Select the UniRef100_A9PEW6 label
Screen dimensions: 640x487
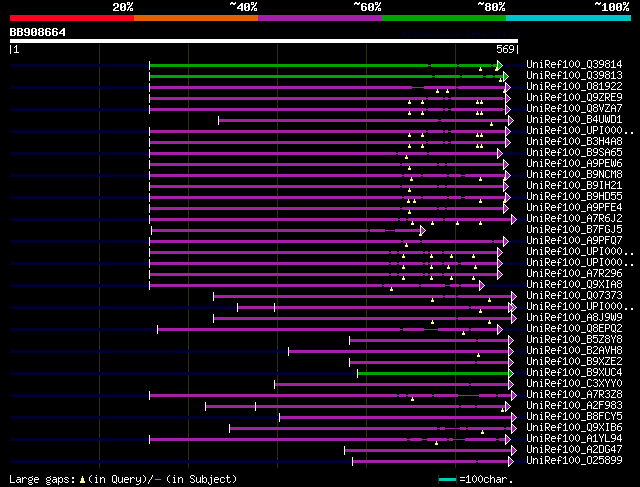point(574,163)
